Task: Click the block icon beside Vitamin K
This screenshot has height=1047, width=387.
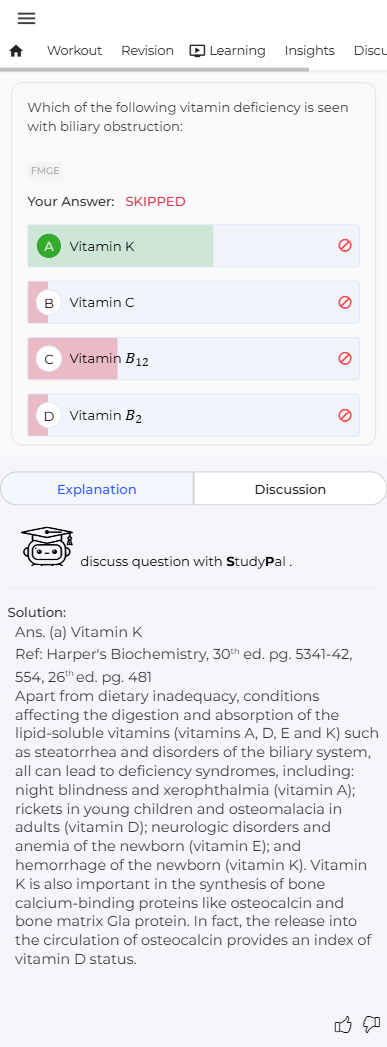Action: 344,246
